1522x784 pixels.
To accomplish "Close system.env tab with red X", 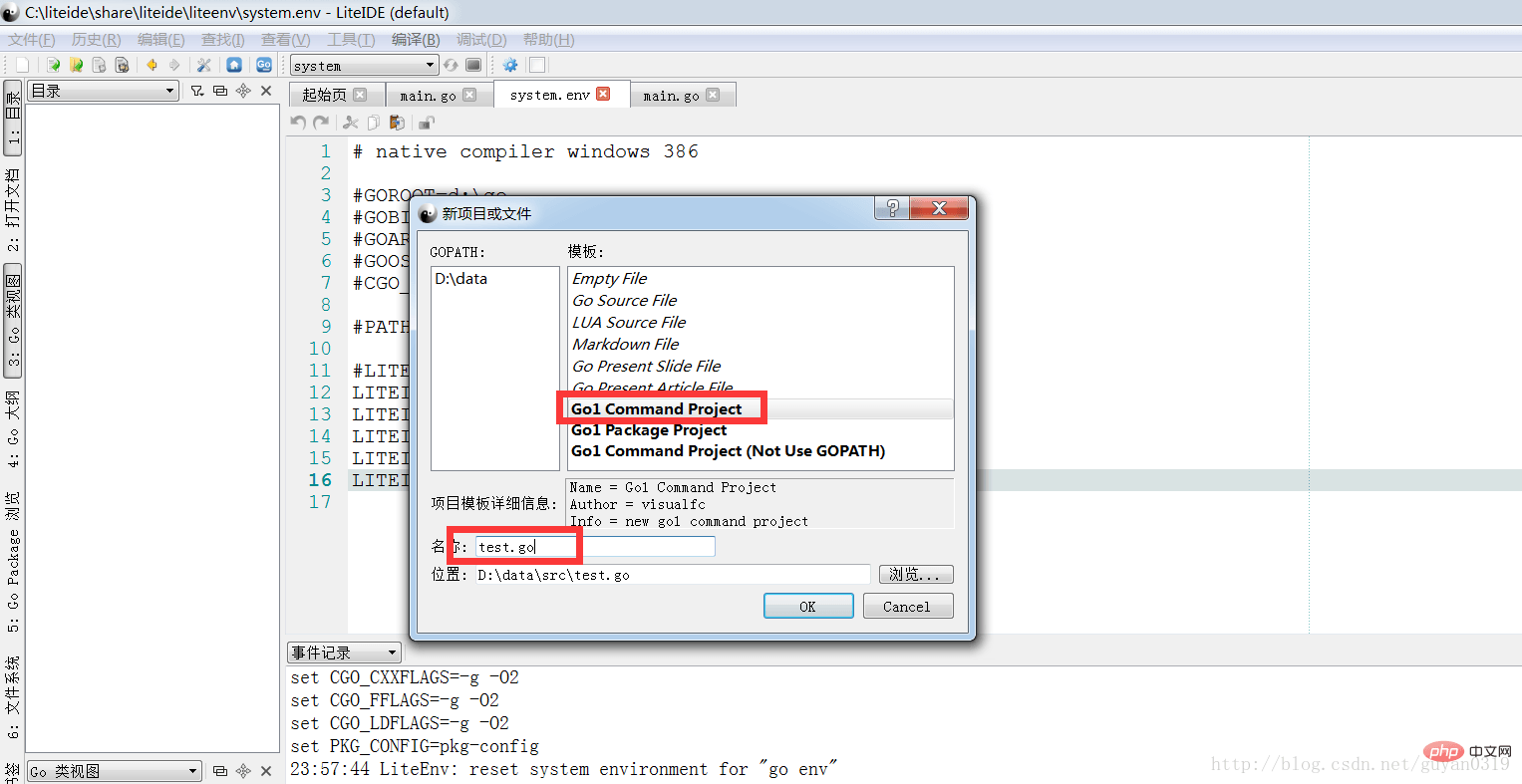I will [603, 94].
